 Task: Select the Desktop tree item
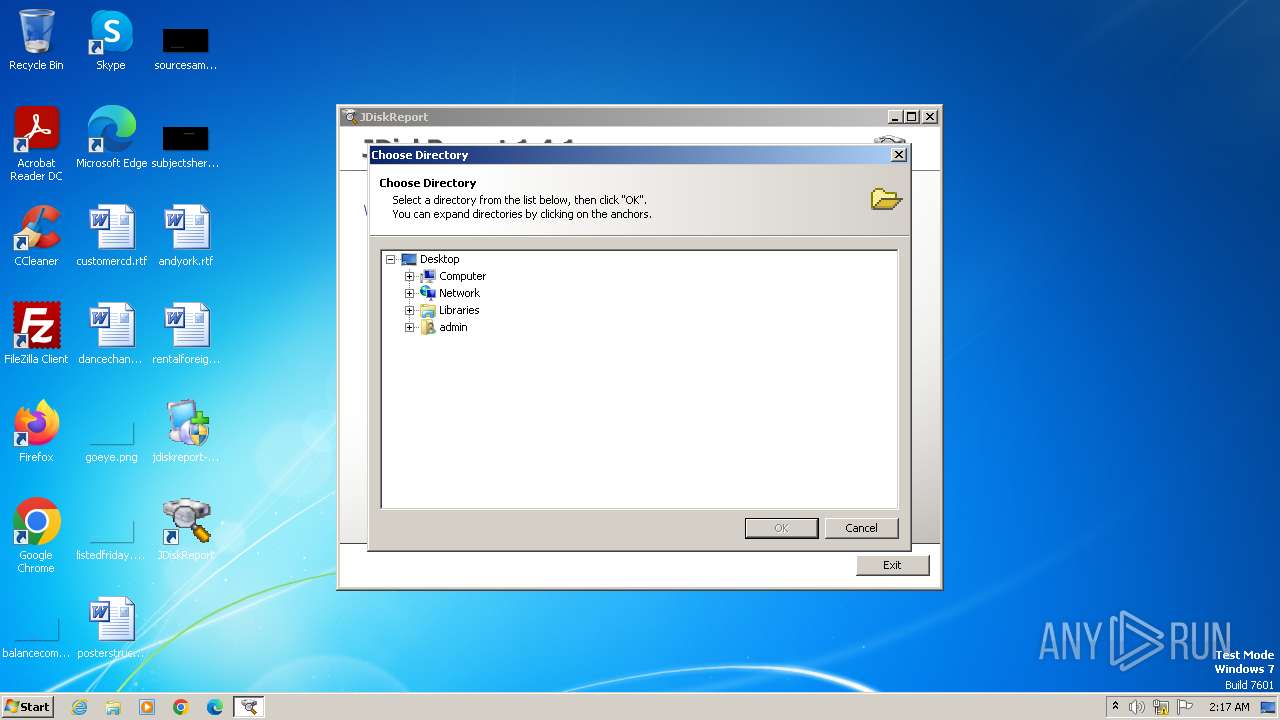439,259
